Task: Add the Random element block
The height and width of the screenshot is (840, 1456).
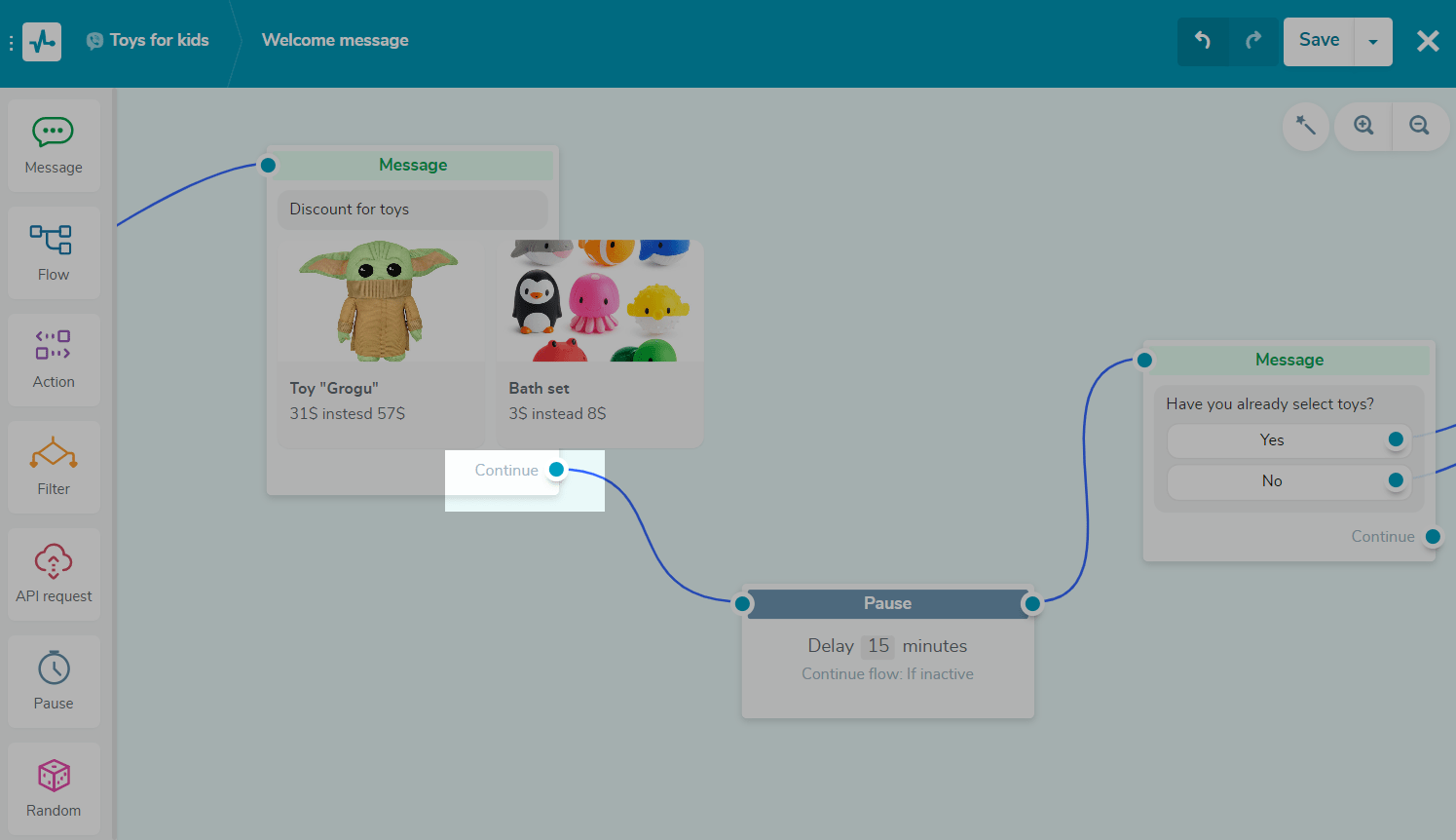Action: [54, 788]
